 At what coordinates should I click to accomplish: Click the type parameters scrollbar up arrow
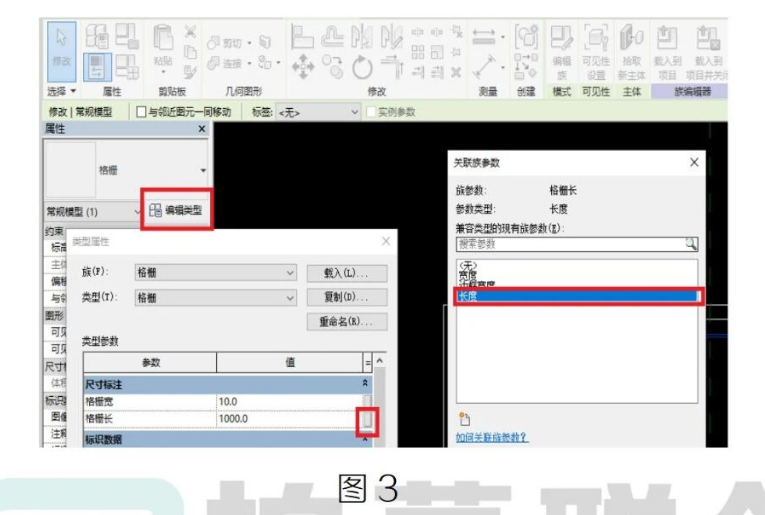(380, 361)
